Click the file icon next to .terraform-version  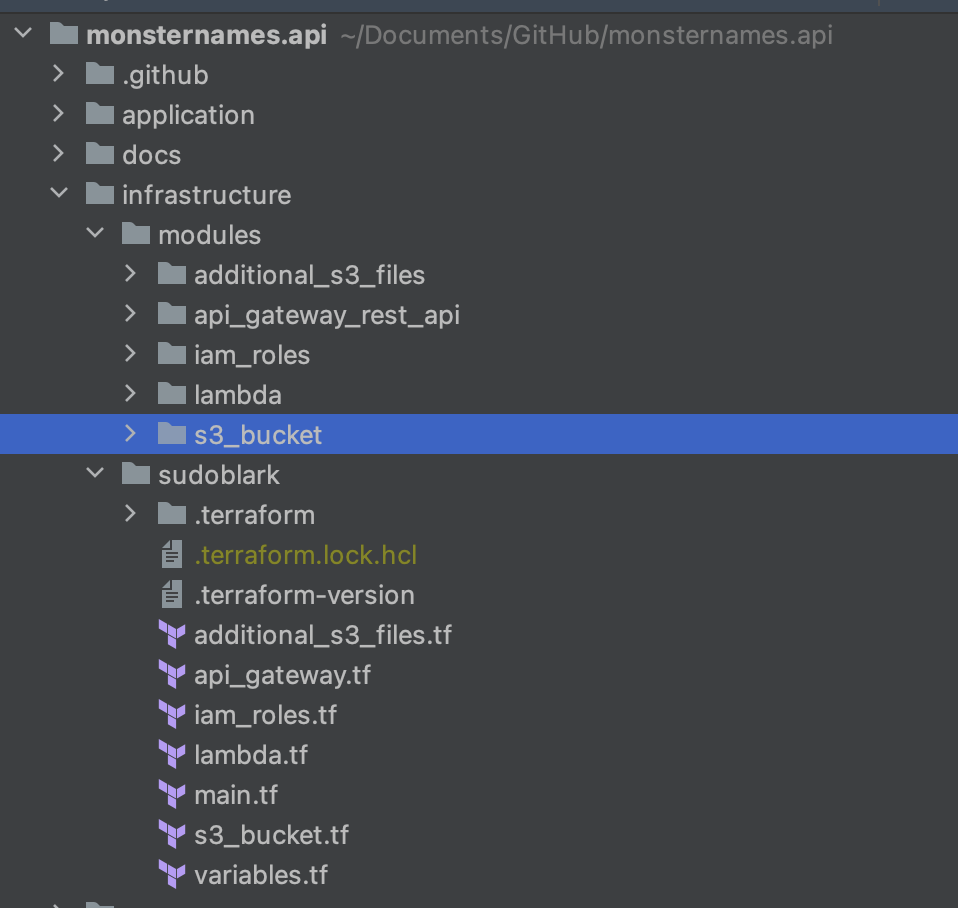[x=172, y=594]
